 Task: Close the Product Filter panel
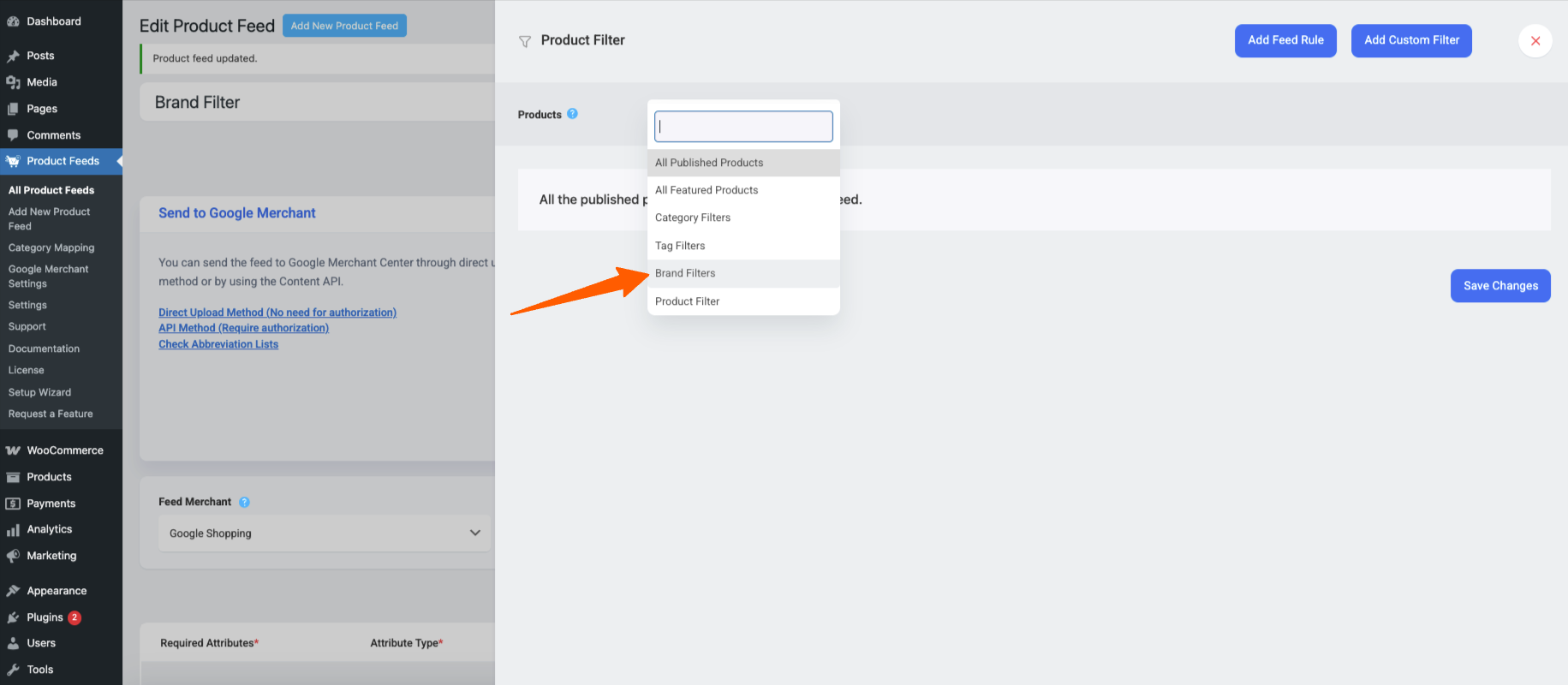(x=1535, y=40)
